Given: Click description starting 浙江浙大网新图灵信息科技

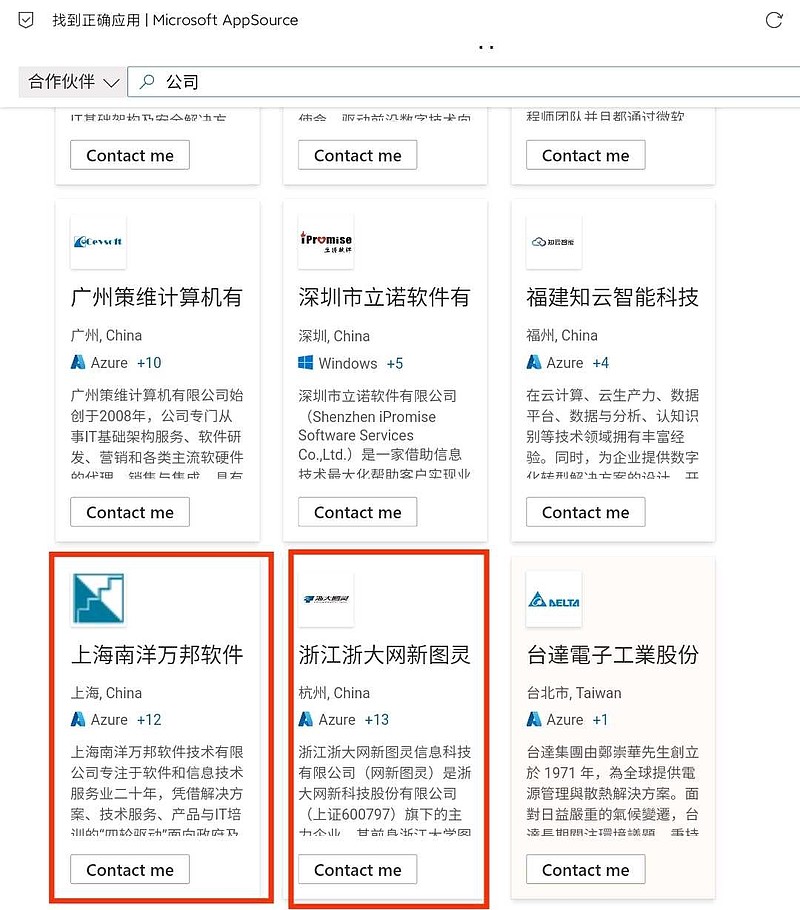Looking at the screenshot, I should click(384, 790).
